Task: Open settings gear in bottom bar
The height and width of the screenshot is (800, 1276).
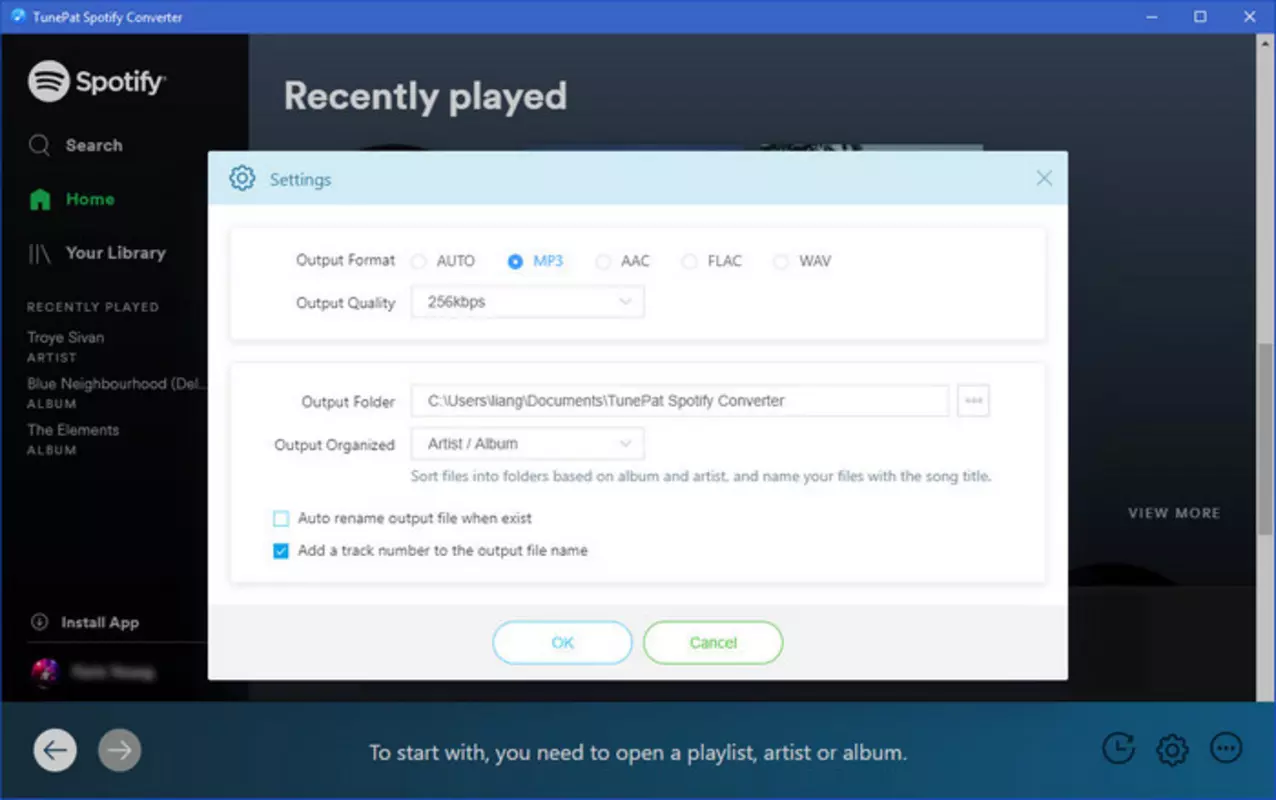Action: pyautogui.click(x=1172, y=749)
